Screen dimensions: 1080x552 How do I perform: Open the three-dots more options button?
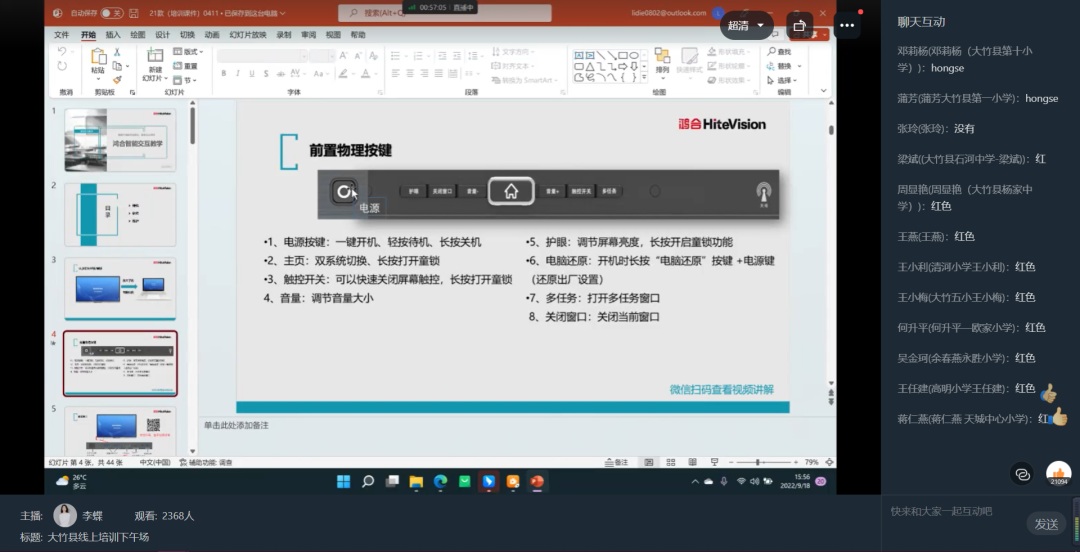point(847,25)
